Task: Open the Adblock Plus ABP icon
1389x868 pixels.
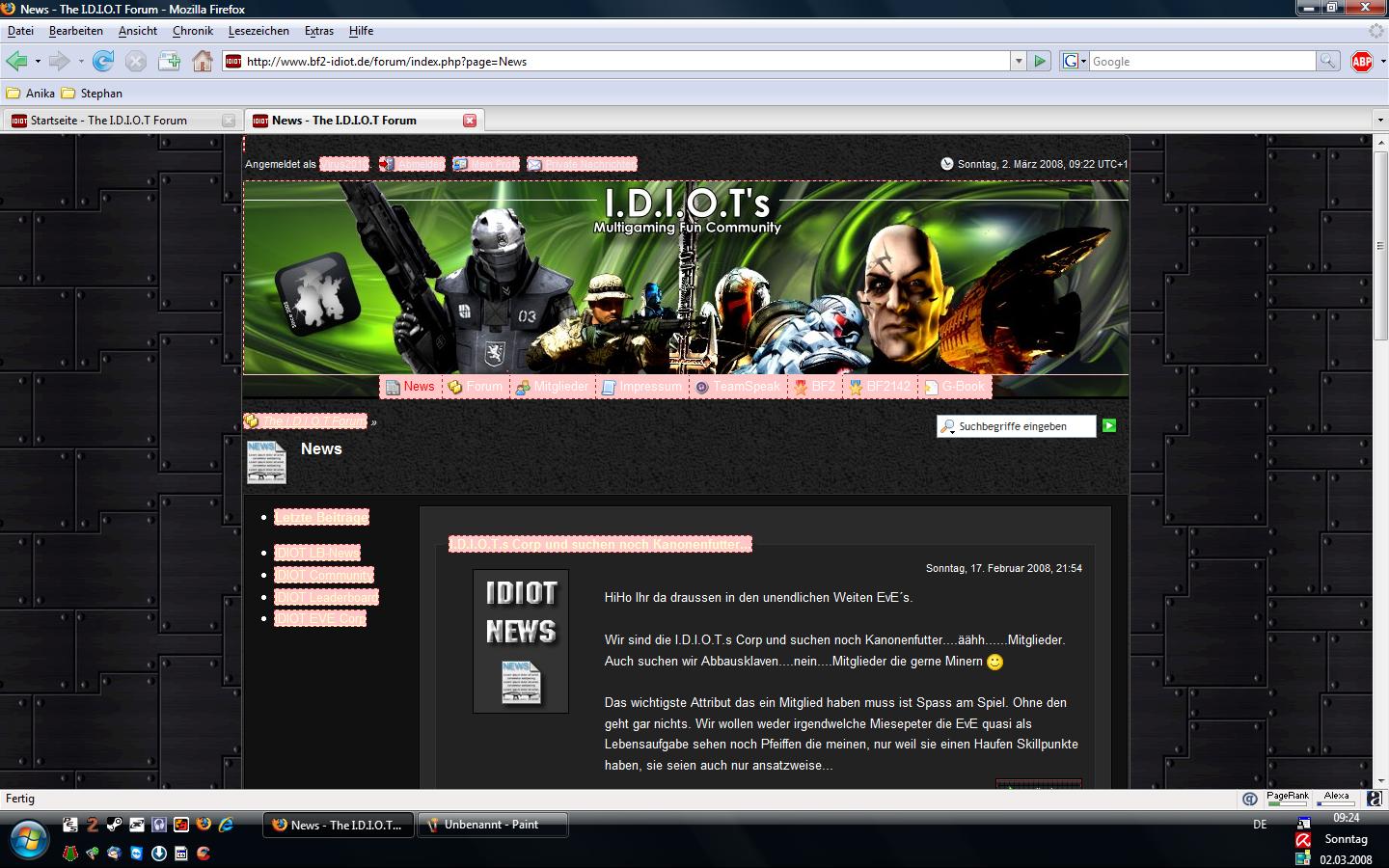Action: (x=1362, y=61)
